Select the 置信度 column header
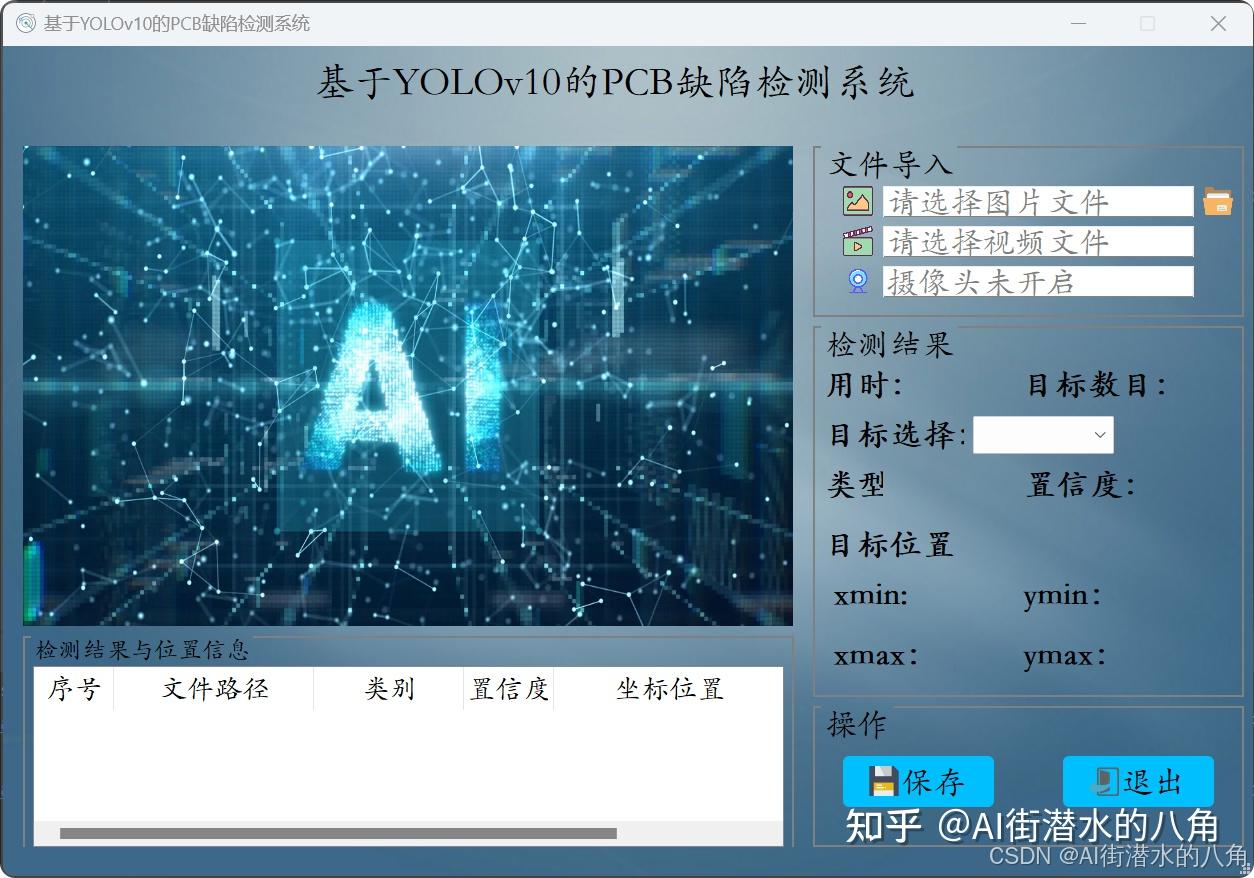Viewport: 1254px width, 878px height. (x=508, y=688)
